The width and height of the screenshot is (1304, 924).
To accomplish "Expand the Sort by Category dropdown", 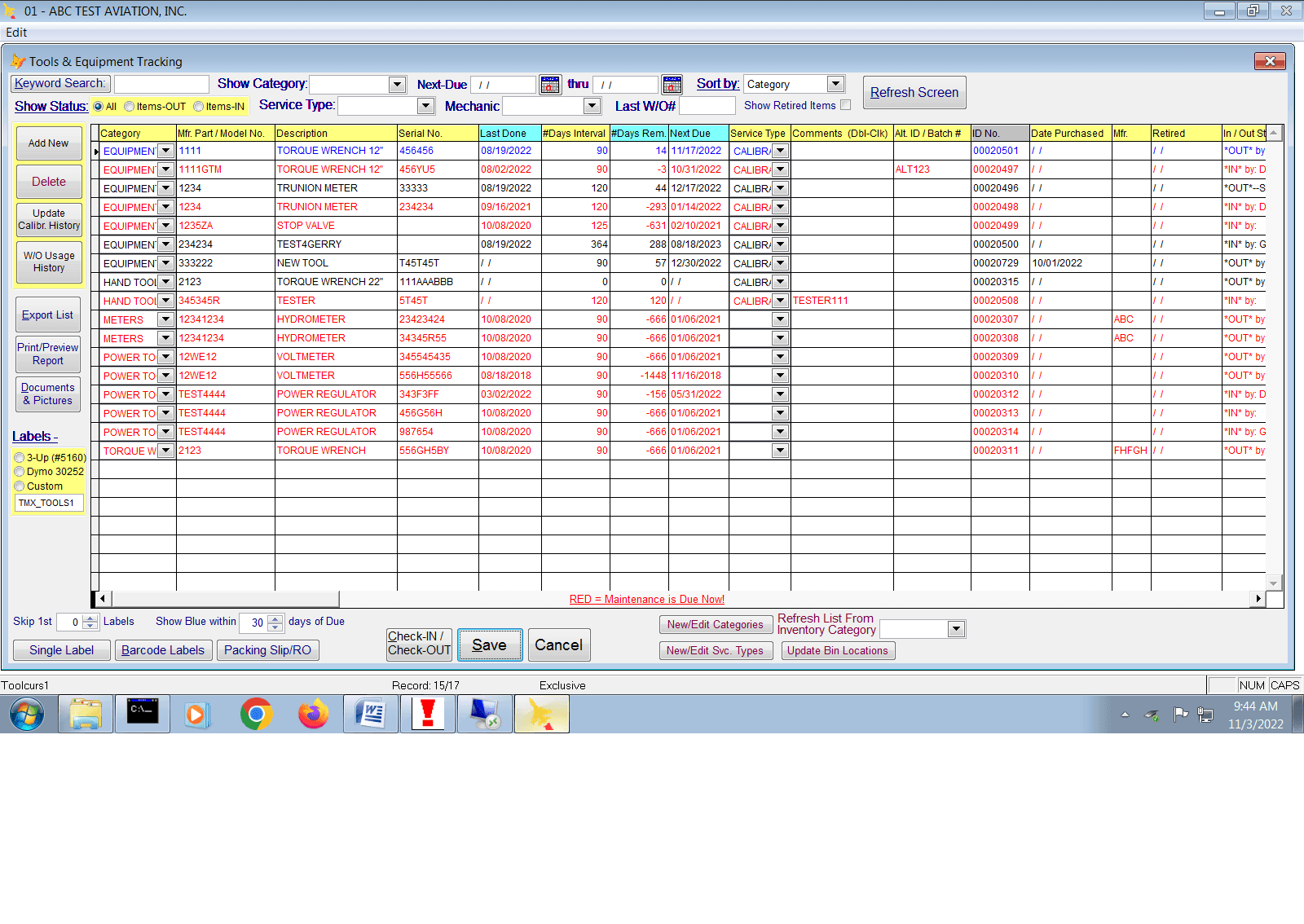I will coord(835,84).
